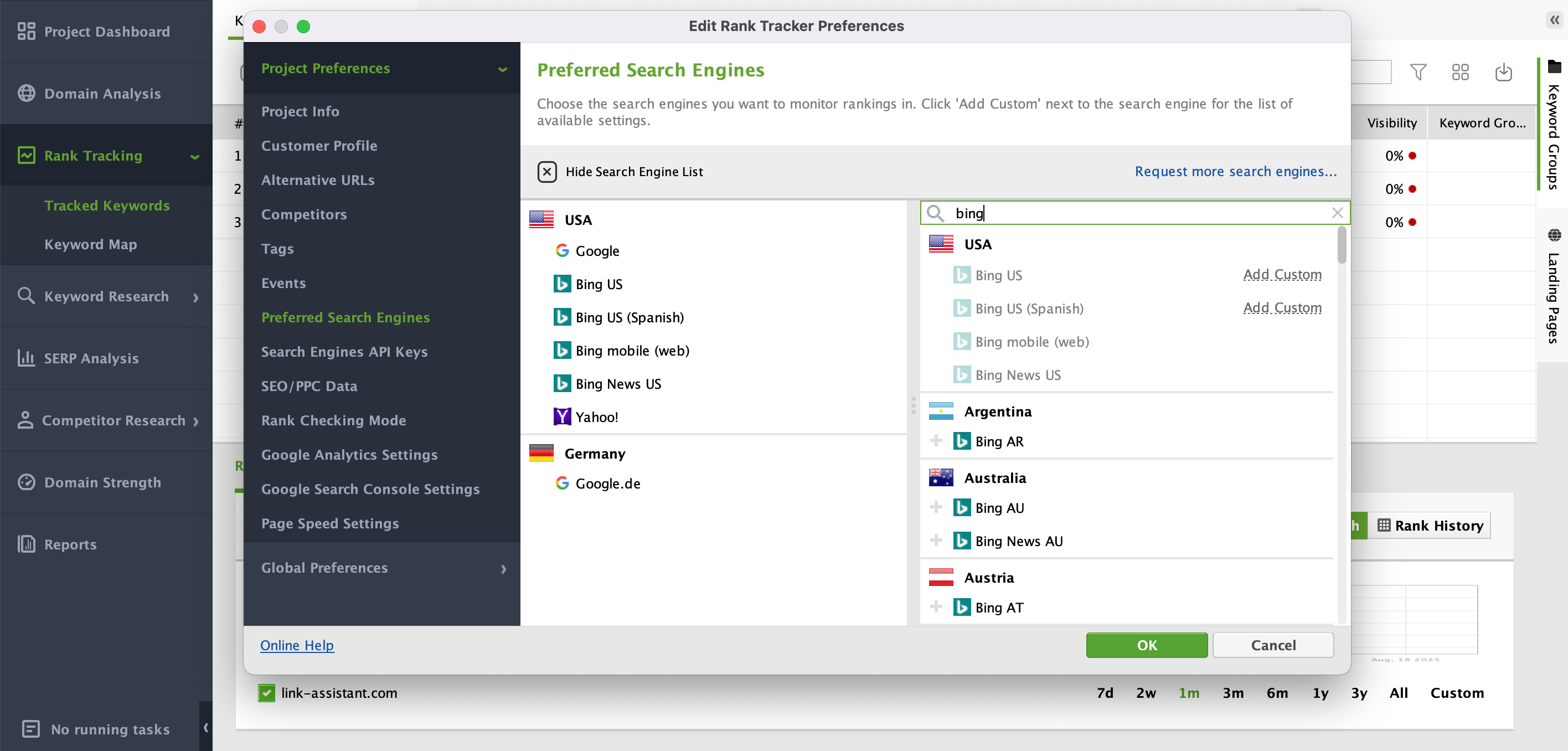Viewport: 1568px width, 751px height.
Task: Collapse right panel double-chevron icon
Action: [1554, 20]
